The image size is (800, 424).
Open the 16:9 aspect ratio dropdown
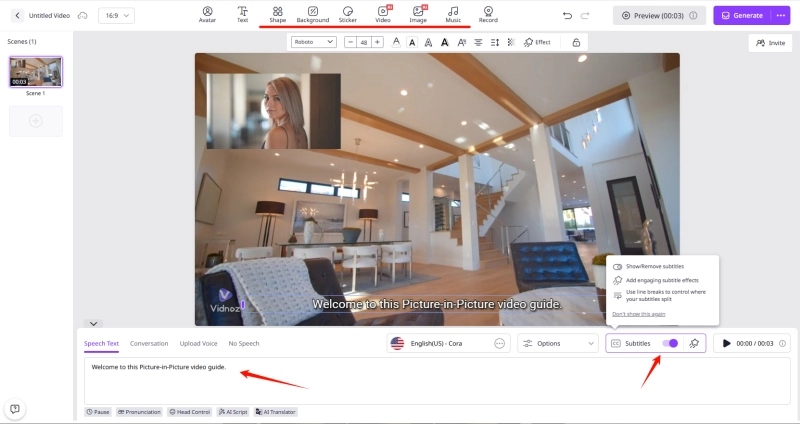[x=116, y=15]
